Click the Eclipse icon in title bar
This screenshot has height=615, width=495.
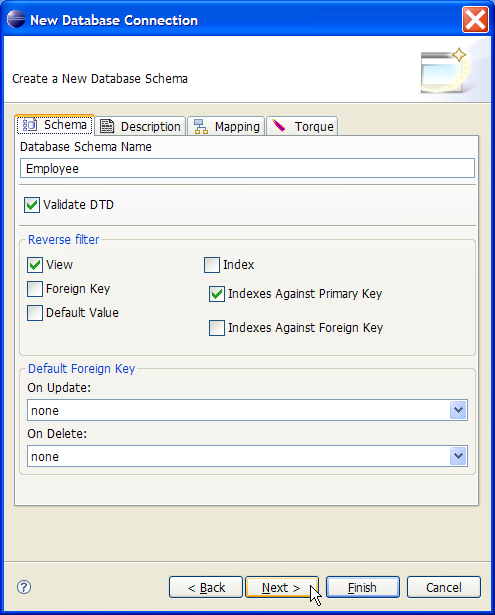(x=16, y=19)
